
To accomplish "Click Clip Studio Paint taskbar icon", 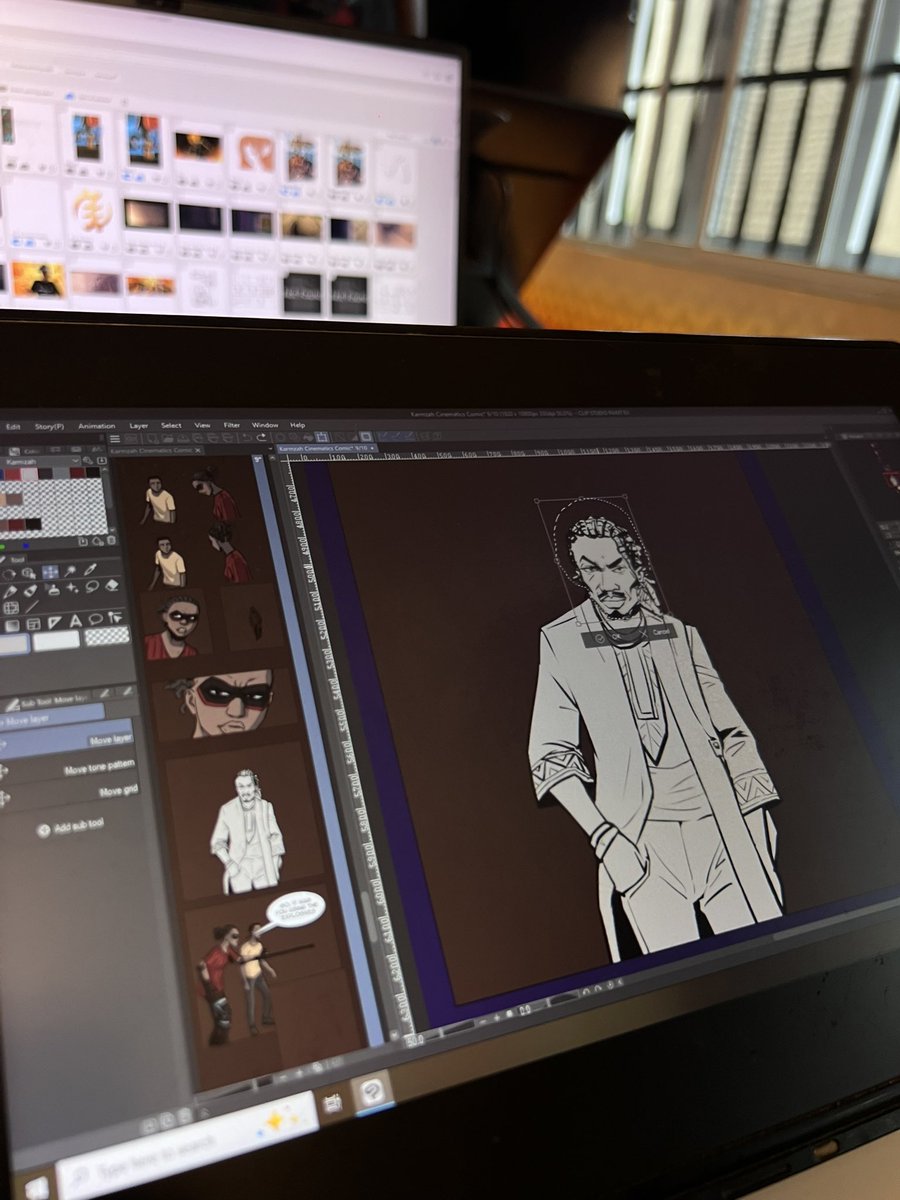I will [x=372, y=1092].
